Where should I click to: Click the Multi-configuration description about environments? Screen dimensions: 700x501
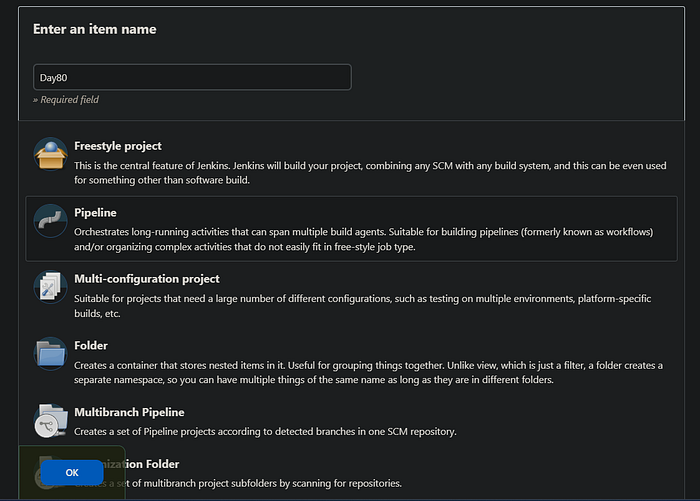point(362,306)
